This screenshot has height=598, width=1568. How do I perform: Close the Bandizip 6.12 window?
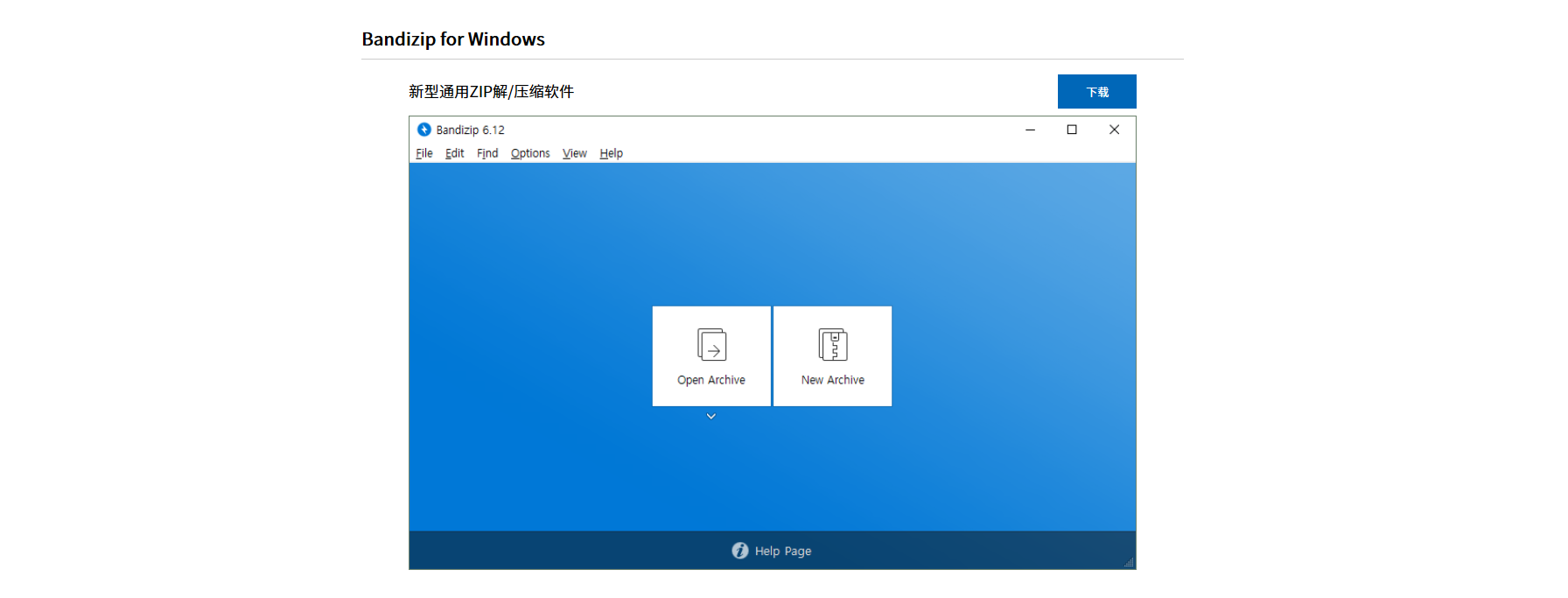click(1114, 130)
